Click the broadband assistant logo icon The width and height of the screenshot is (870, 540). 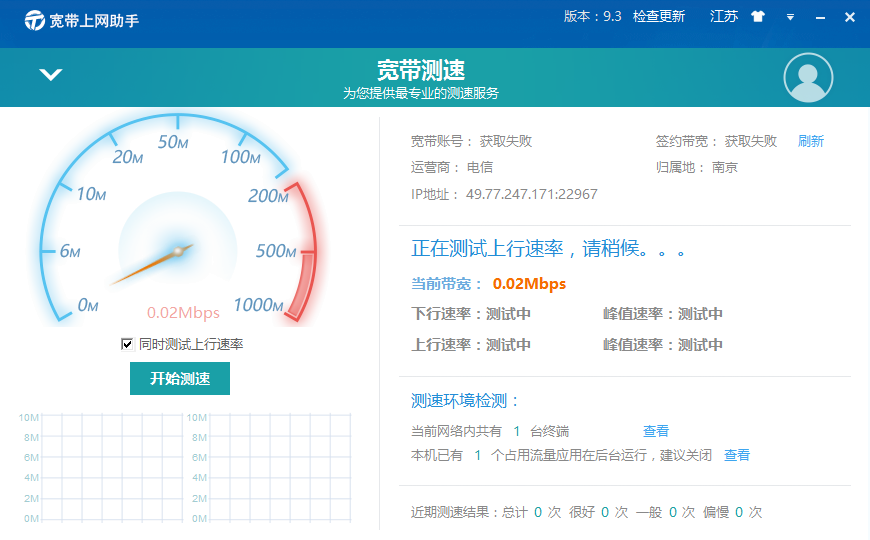click(35, 20)
